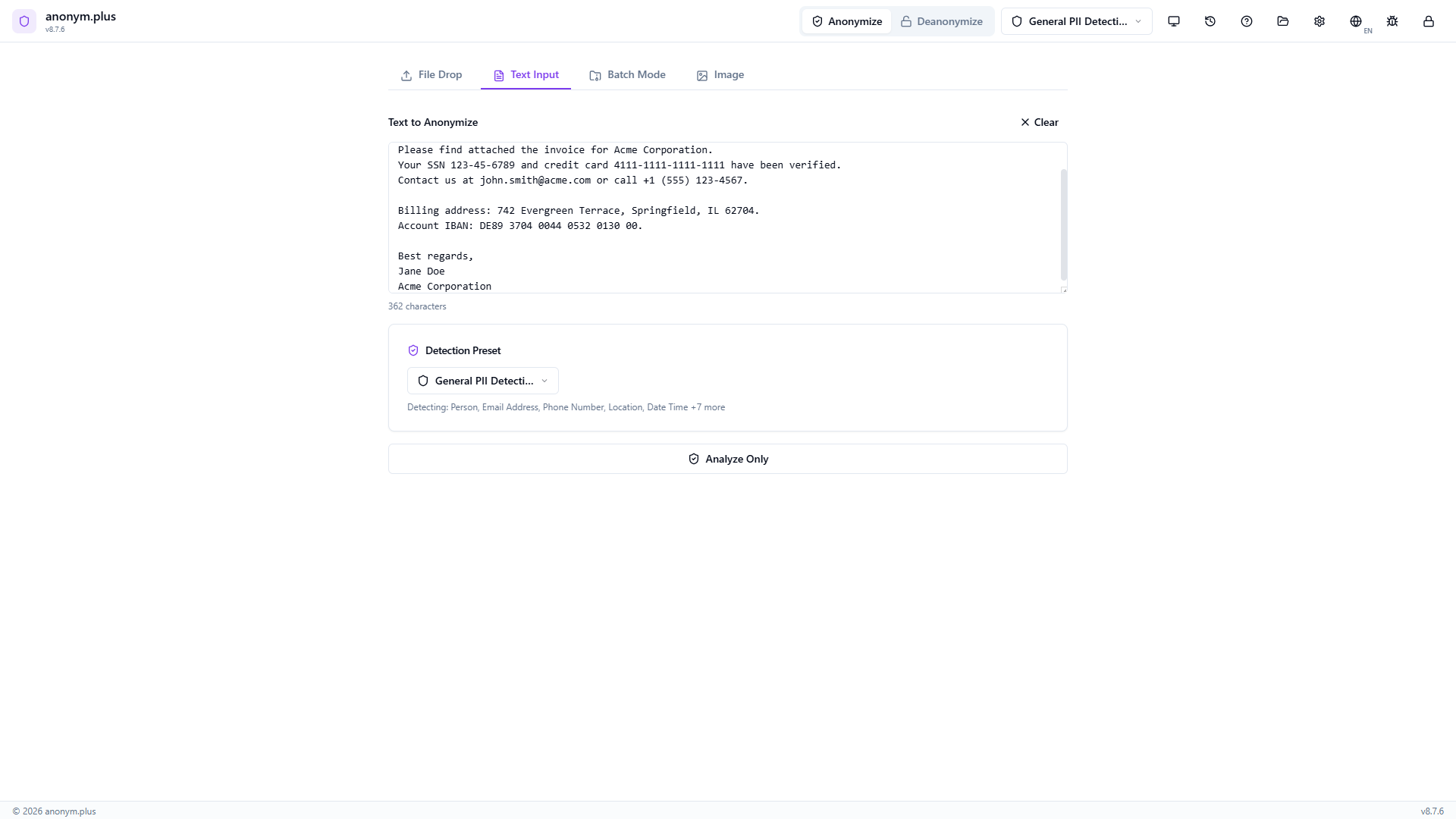This screenshot has height=819, width=1456.
Task: Enable Analyze Only mode
Action: click(x=727, y=459)
